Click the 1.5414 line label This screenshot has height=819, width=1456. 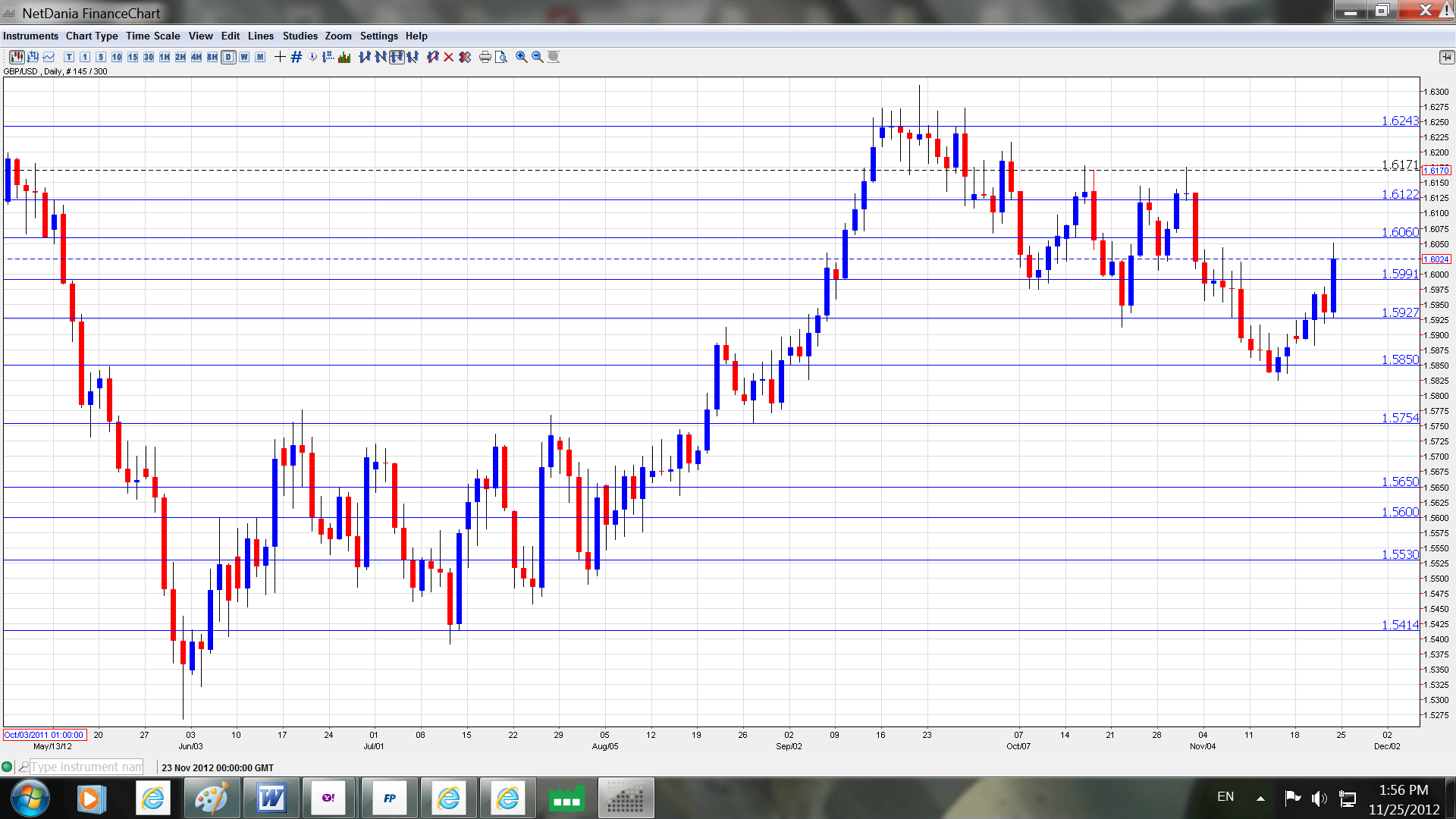1400,625
